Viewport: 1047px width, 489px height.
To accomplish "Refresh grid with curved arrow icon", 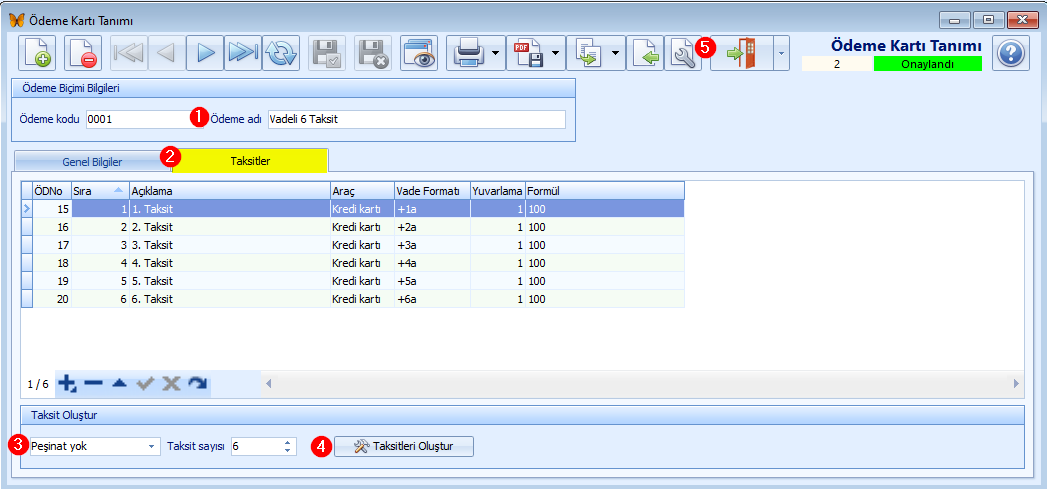I will pos(197,383).
